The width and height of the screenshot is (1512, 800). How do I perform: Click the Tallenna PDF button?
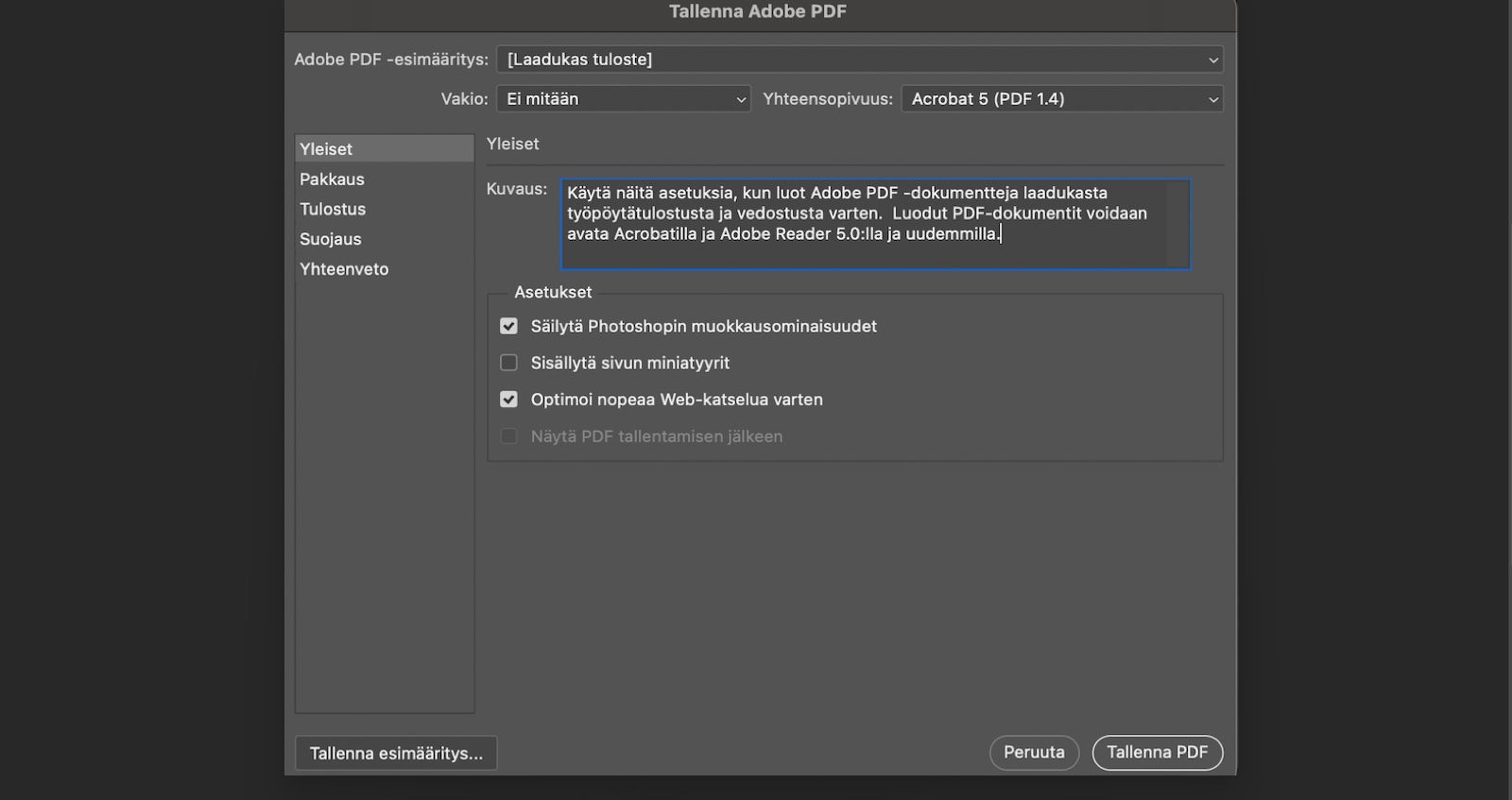(1157, 753)
